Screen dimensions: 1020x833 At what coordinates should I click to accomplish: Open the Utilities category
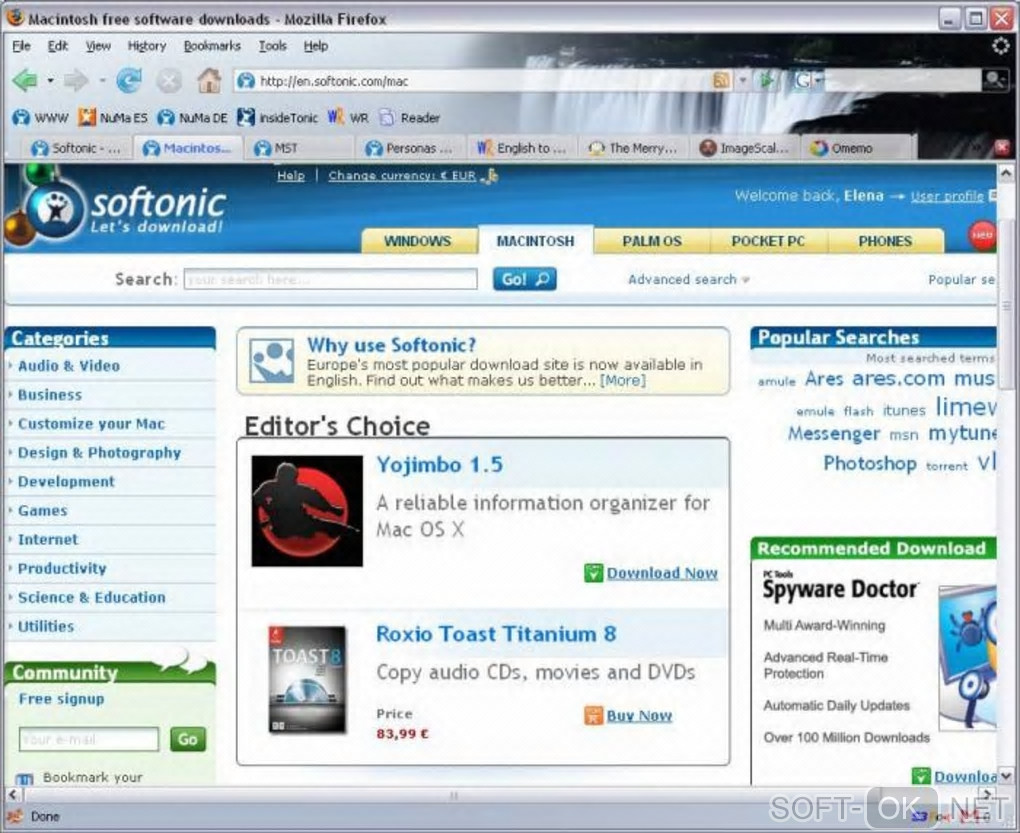coord(46,626)
